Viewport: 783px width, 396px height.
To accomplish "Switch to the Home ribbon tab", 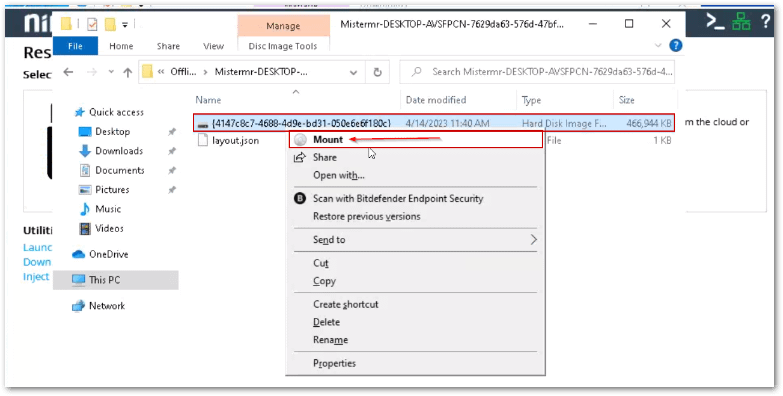I will 121,46.
